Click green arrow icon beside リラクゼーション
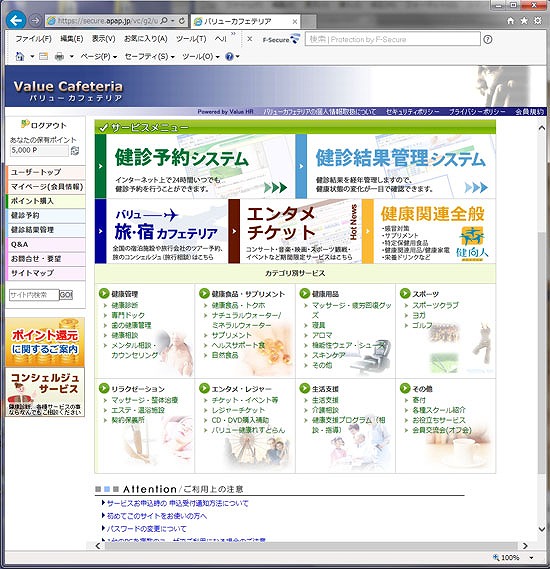This screenshot has width=550, height=569. click(104, 388)
